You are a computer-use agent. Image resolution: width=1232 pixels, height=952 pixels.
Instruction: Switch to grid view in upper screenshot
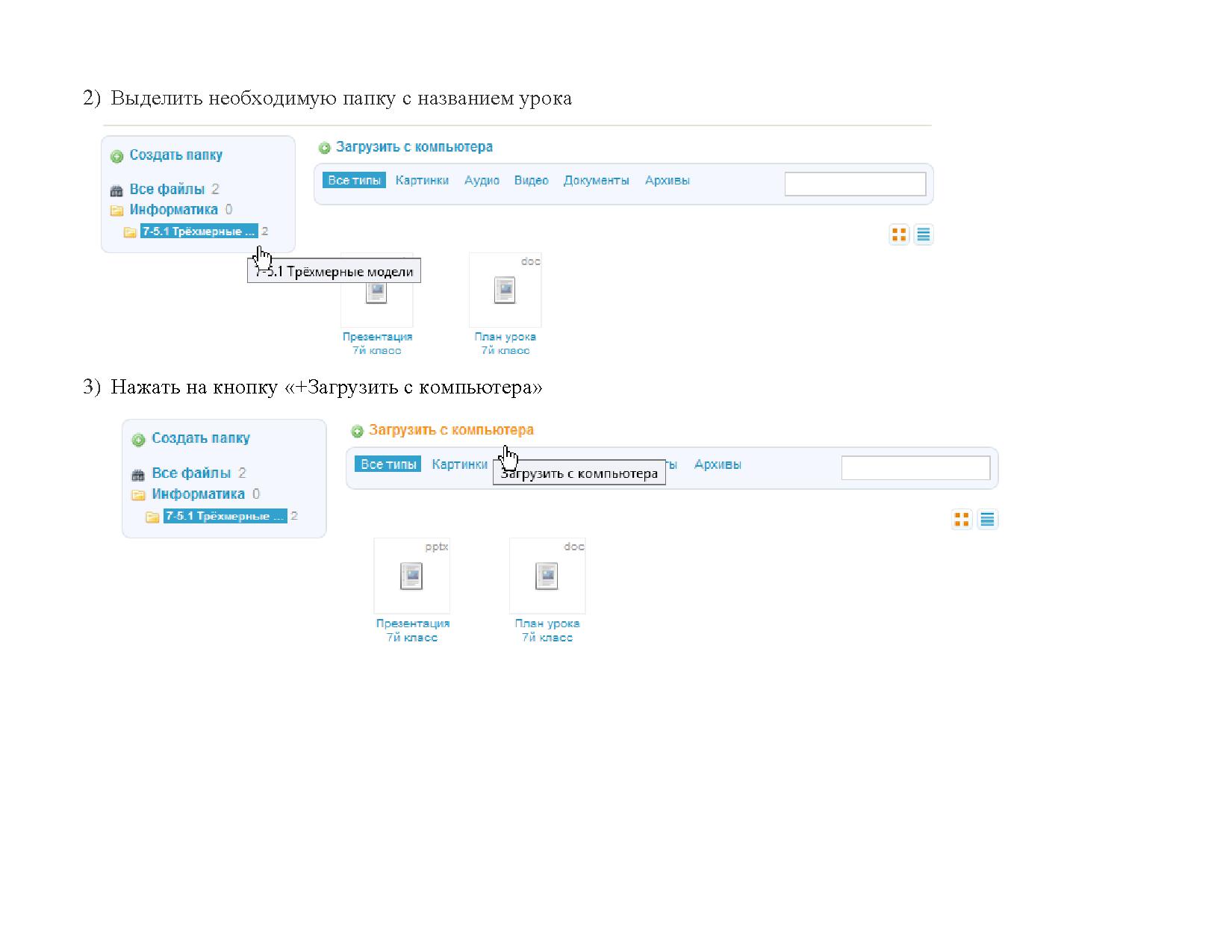(900, 234)
